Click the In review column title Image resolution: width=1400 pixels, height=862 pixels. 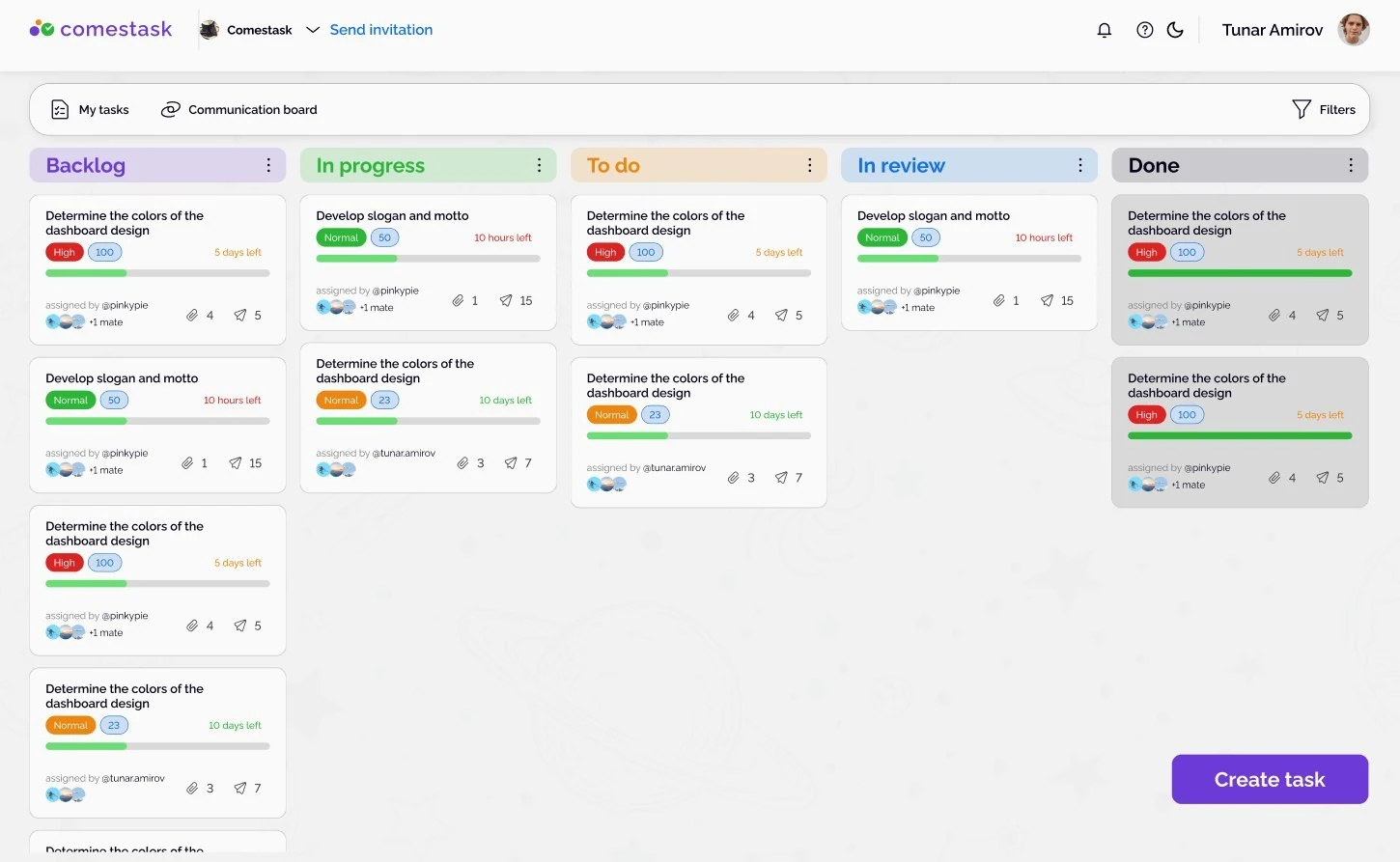901,165
